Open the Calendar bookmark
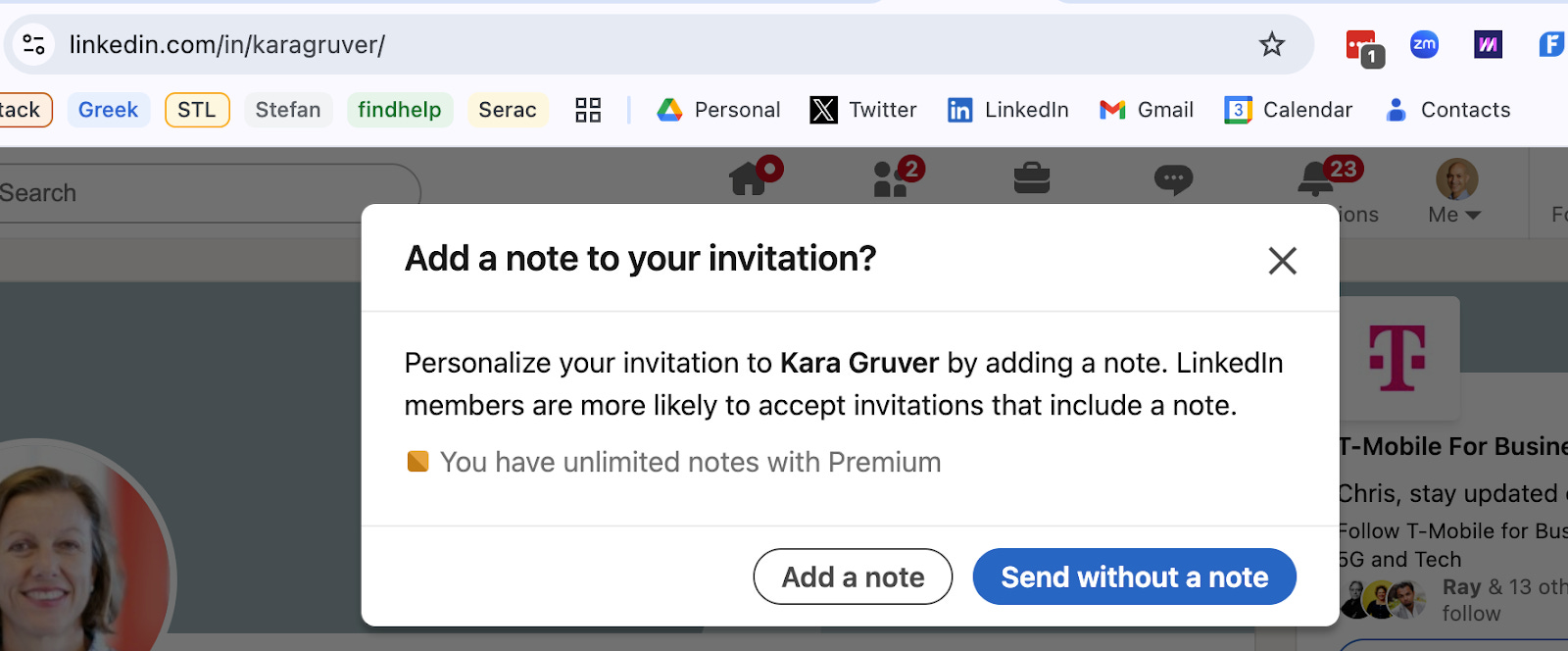Image resolution: width=1568 pixels, height=651 pixels. 1288,110
